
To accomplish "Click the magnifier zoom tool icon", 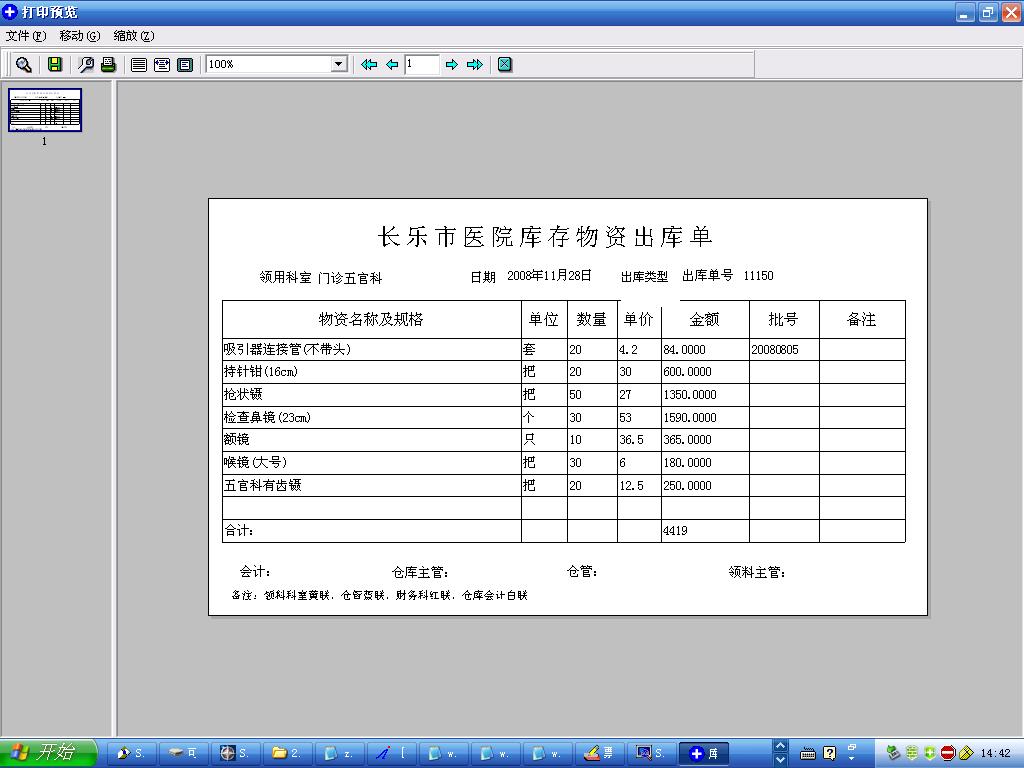I will coord(24,65).
